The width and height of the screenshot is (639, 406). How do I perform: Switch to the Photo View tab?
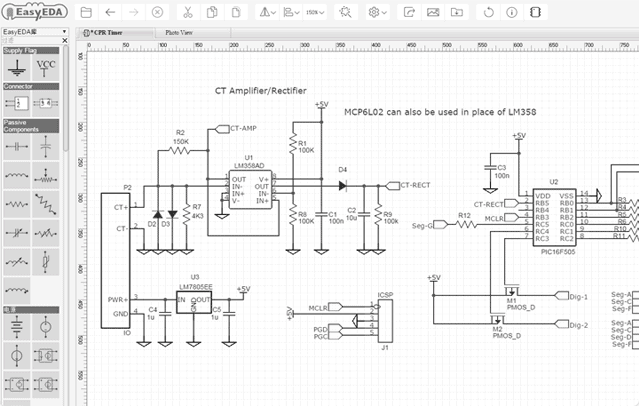(180, 32)
